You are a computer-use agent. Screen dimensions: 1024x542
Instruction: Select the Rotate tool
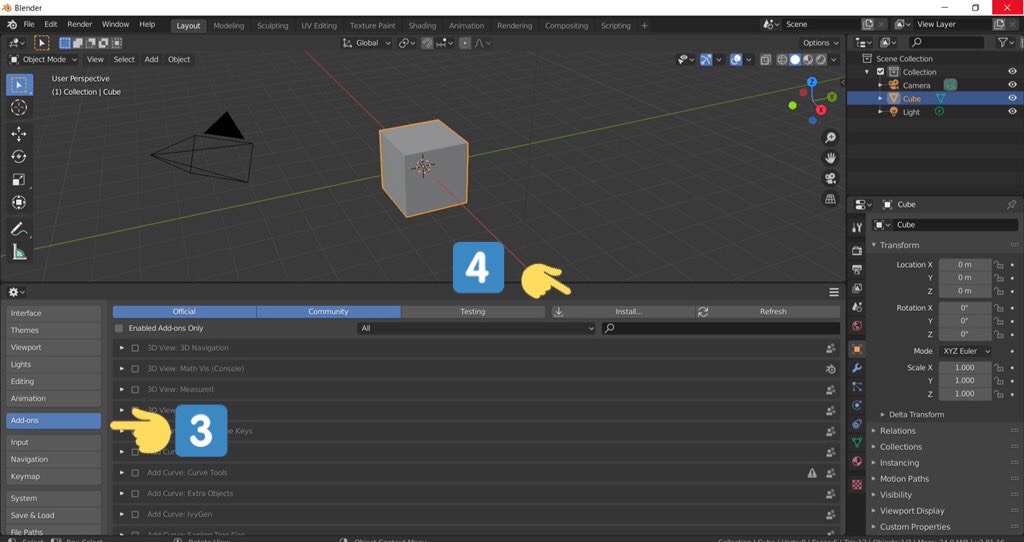(x=19, y=157)
